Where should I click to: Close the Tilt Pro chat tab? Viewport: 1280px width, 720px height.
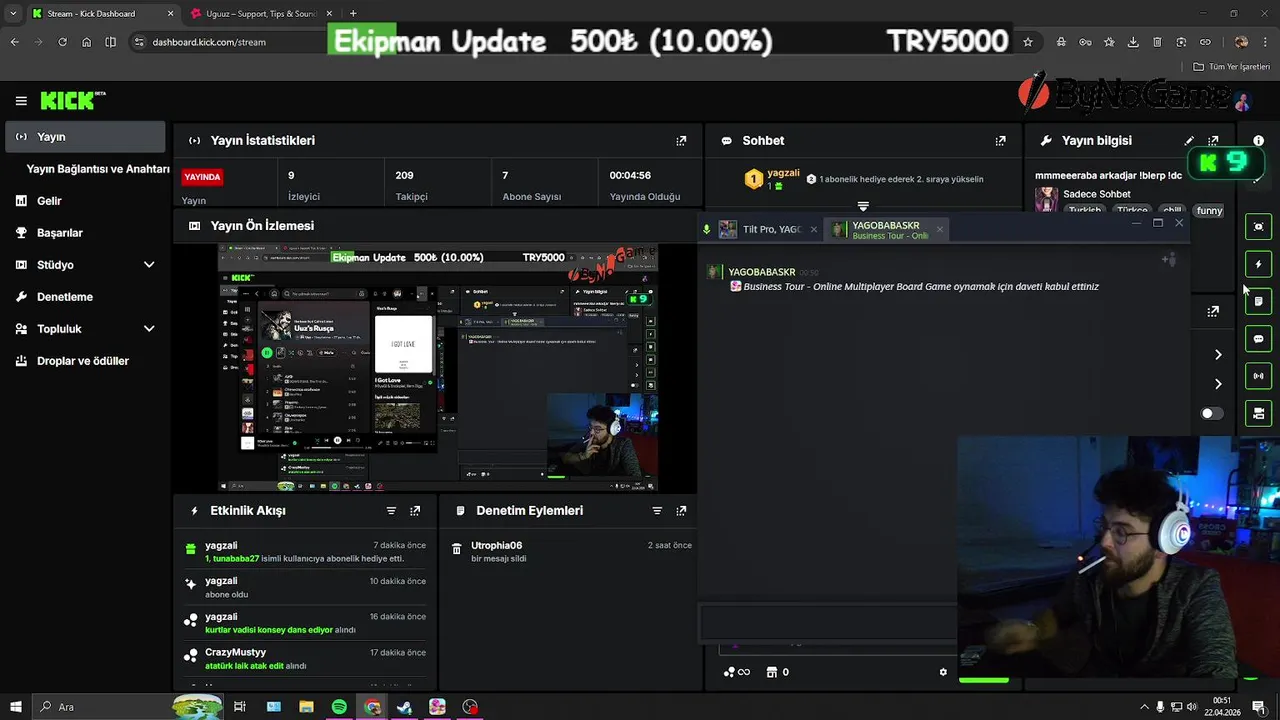(813, 229)
